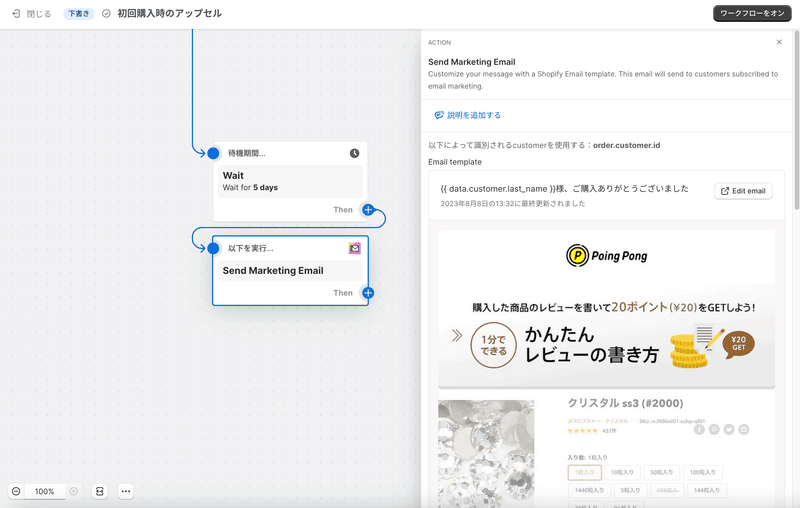
Task: Click the crystal product image thumbnail
Action: pyautogui.click(x=486, y=453)
